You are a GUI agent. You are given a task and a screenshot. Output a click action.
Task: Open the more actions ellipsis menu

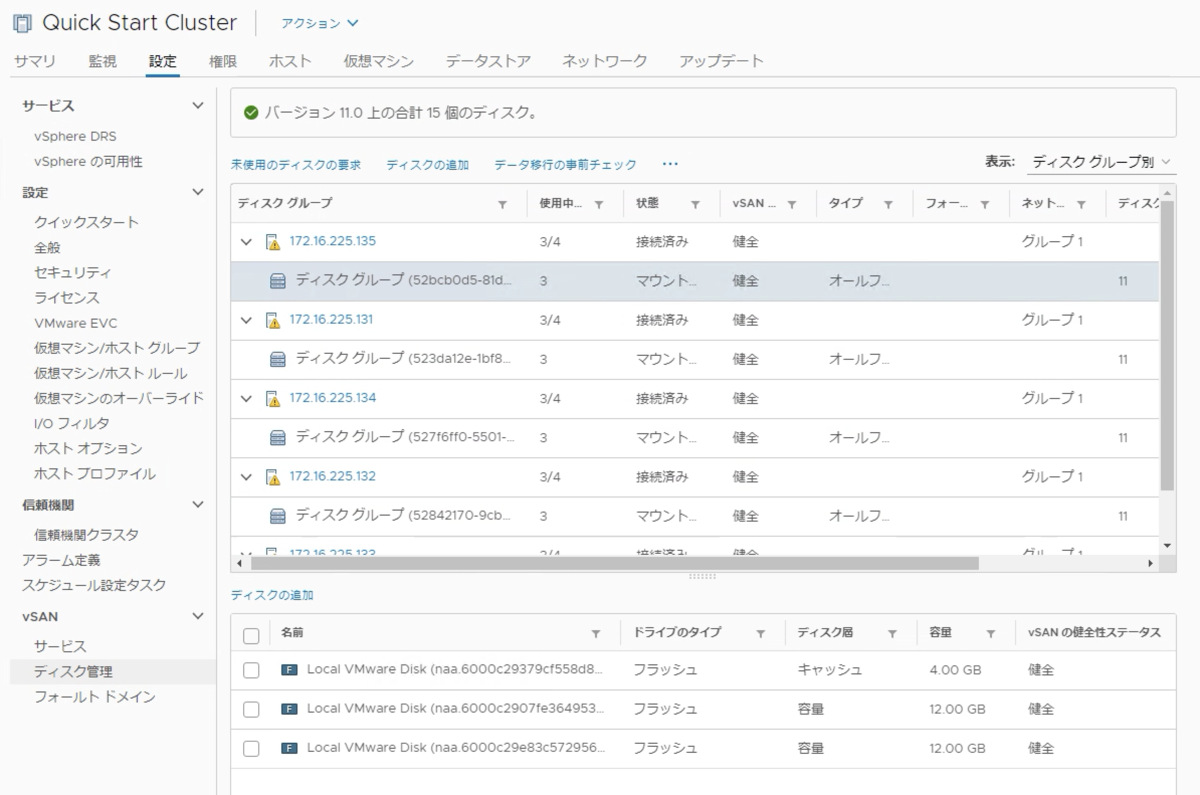[x=670, y=164]
